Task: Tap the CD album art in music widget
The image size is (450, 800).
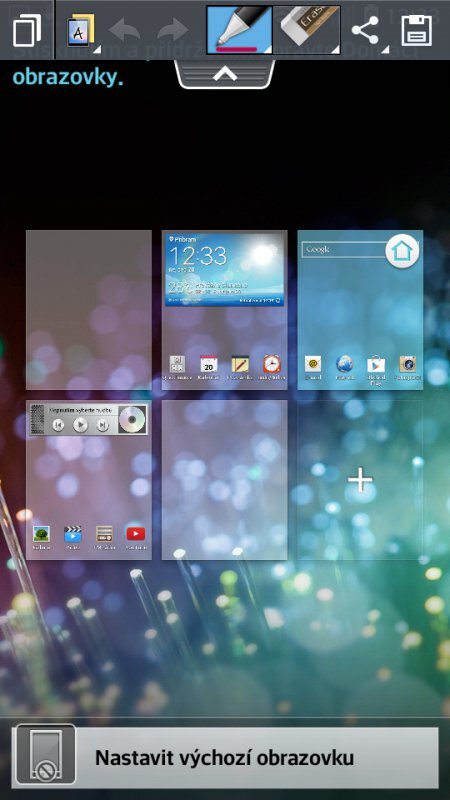Action: coord(132,419)
